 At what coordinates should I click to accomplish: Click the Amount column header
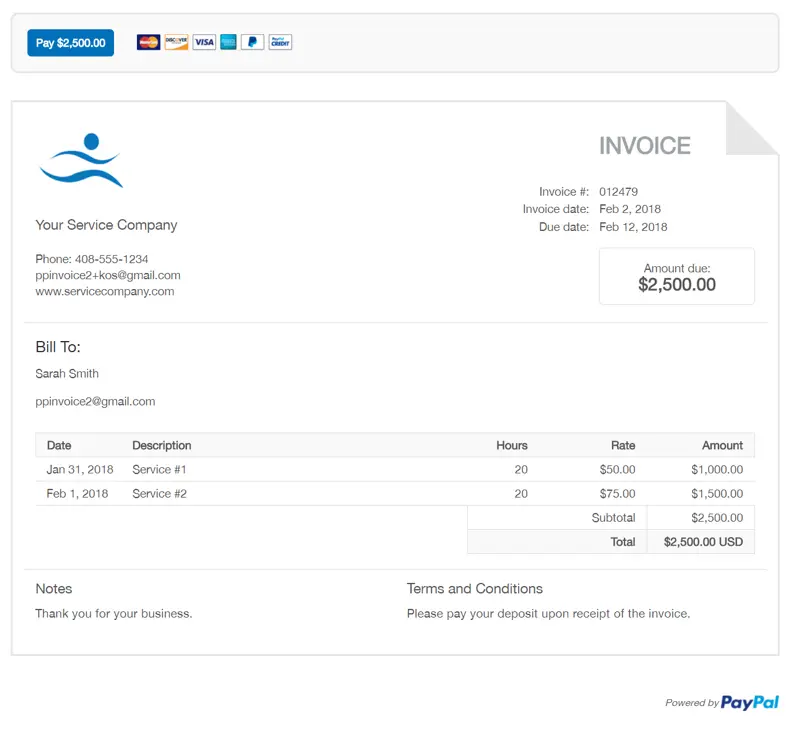[x=722, y=445]
